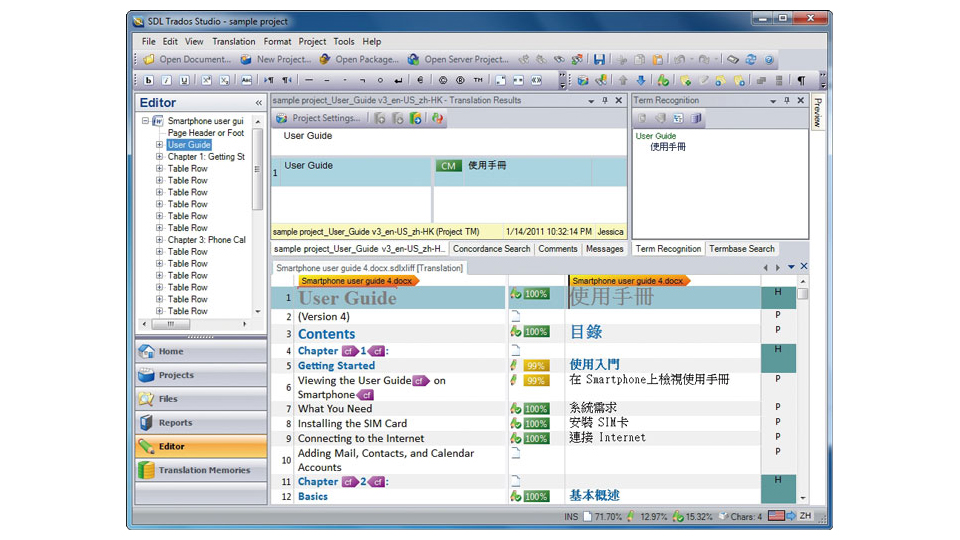Click the colorful icon after Project Settings row
This screenshot has width=960, height=540.
coord(437,118)
